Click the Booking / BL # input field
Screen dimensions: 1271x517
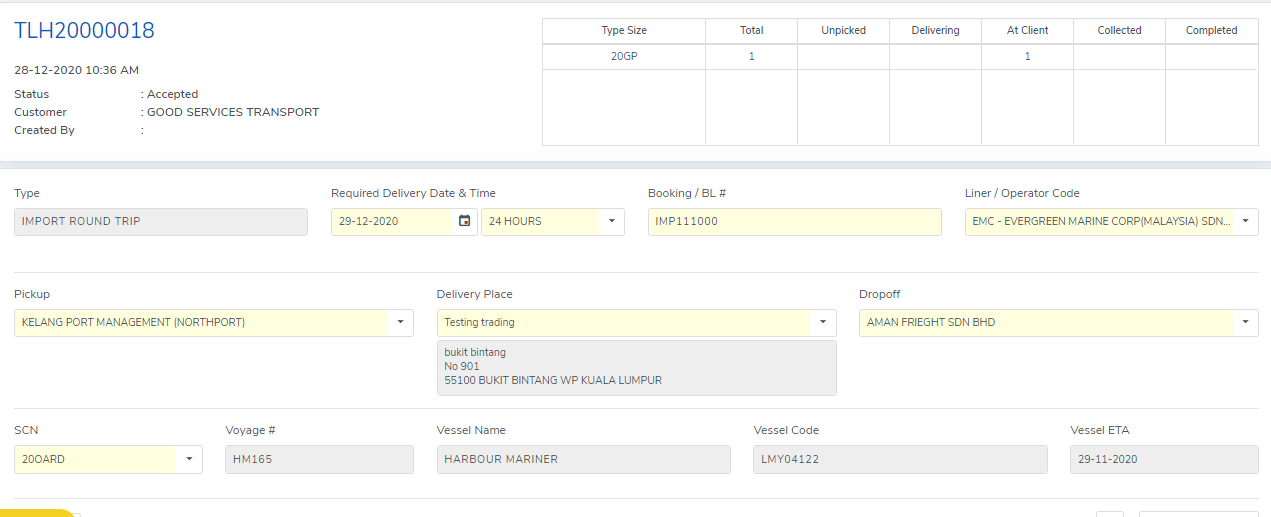[794, 221]
